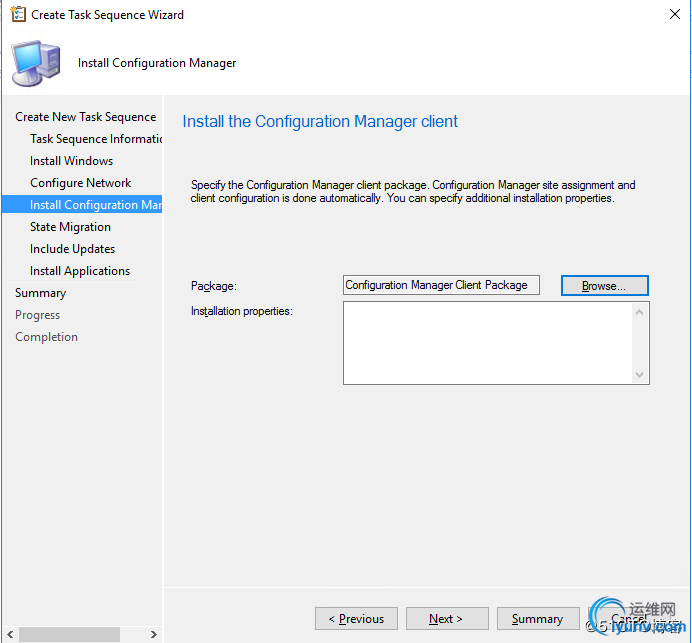Click the navigation pane horizontal scrollbar thumb
Image resolution: width=692 pixels, height=643 pixels.
(x=69, y=635)
